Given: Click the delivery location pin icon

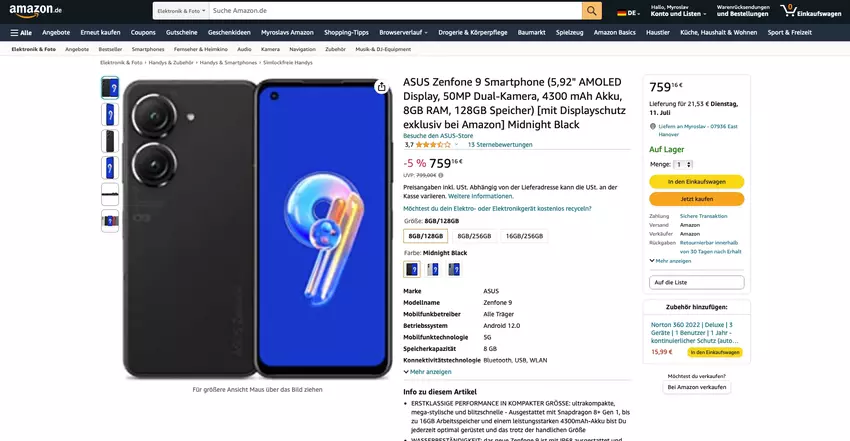Looking at the screenshot, I should pyautogui.click(x=653, y=126).
